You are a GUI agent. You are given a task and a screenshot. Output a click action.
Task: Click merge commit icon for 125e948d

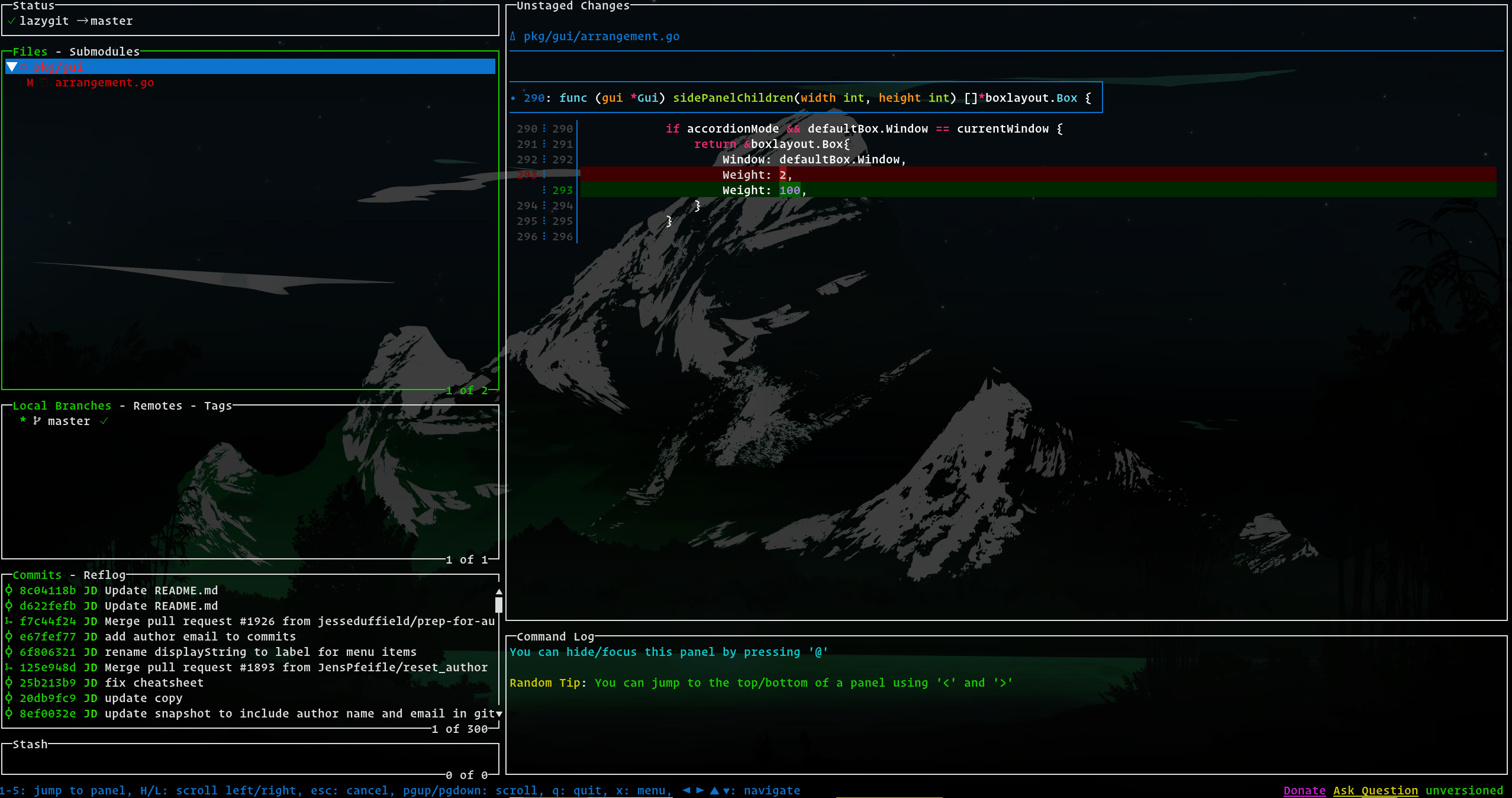coord(9,667)
